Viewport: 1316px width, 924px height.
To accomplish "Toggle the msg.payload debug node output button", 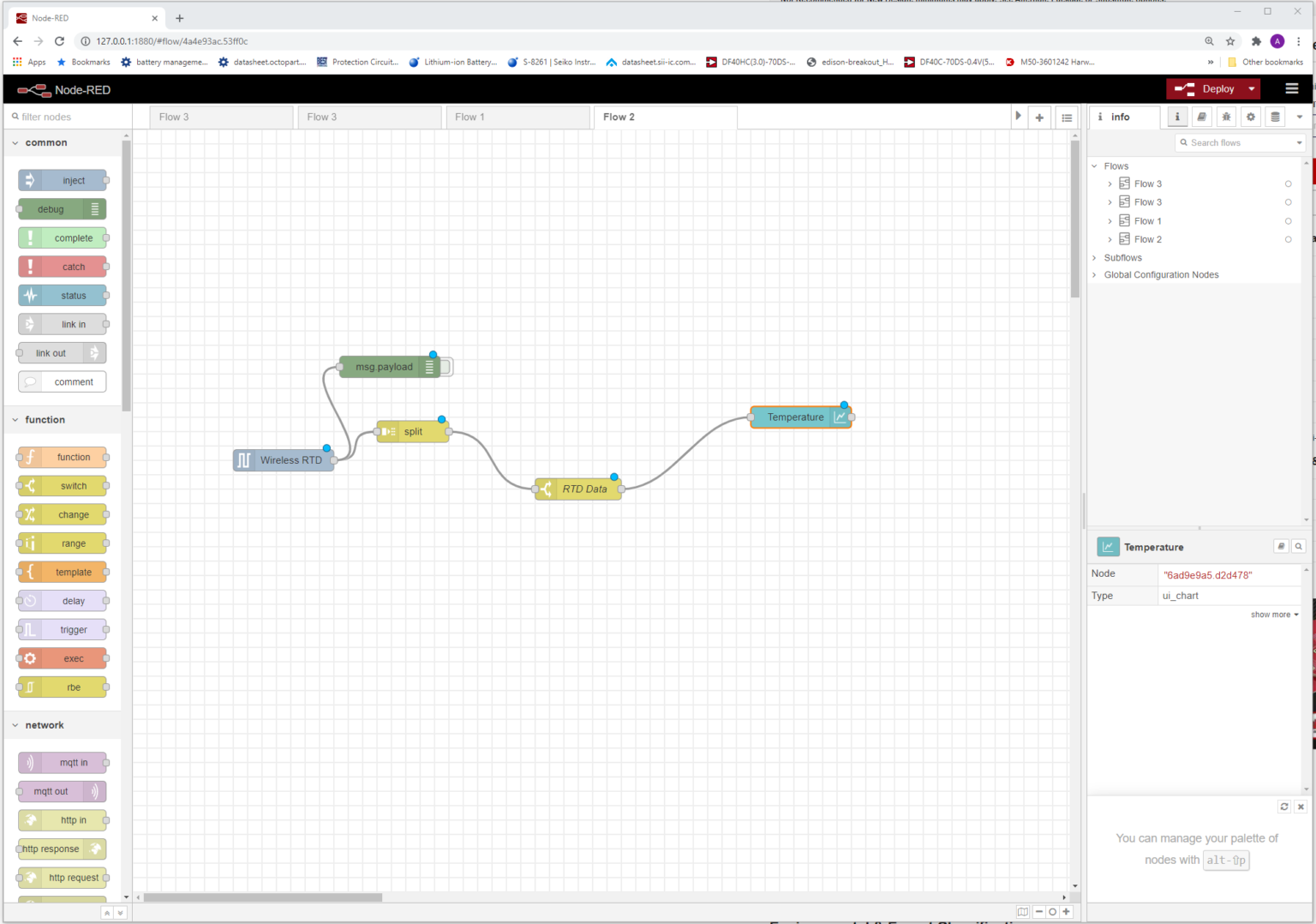I will (x=446, y=367).
